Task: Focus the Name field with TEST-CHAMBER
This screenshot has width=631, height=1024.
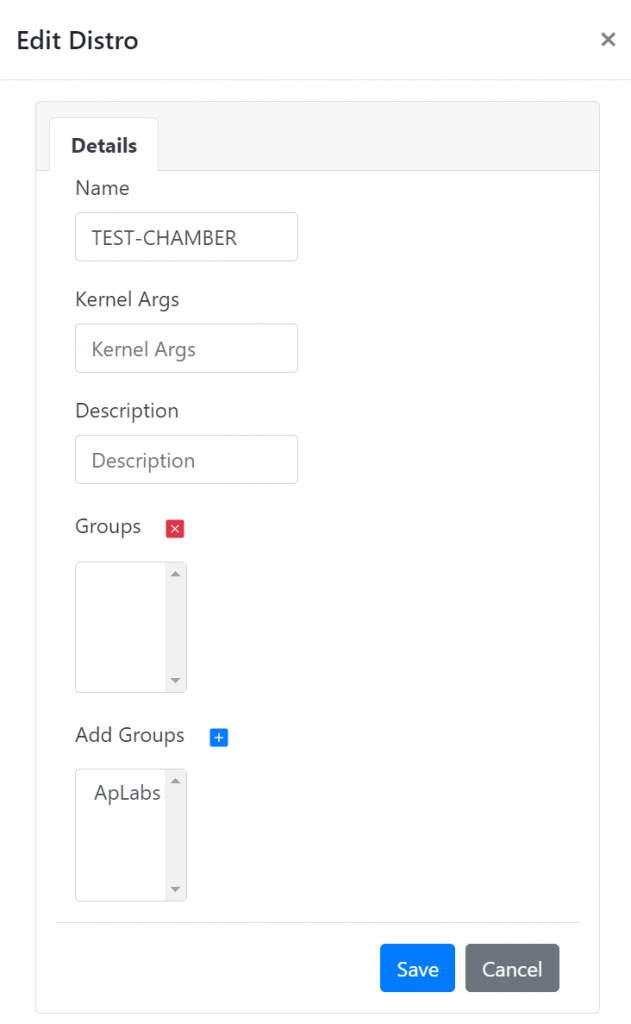Action: 186,237
